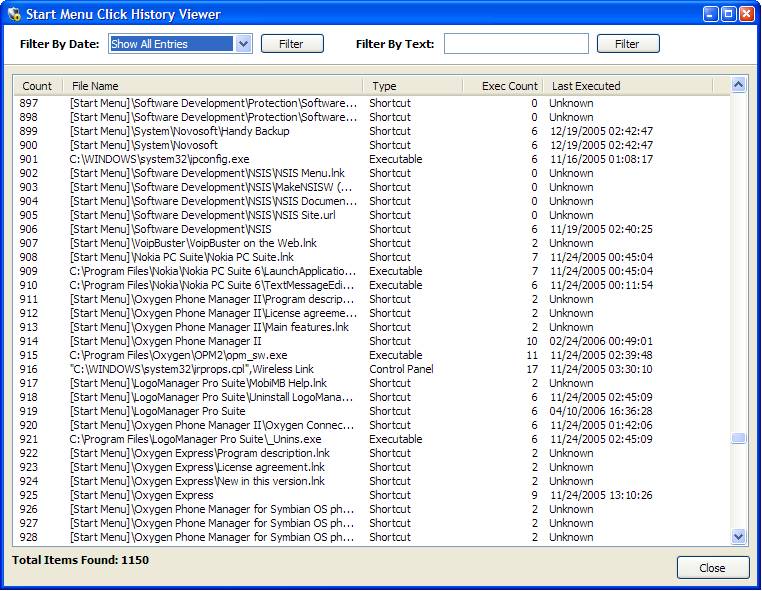Select row 907 VoipBuster on the Web.lnk
The width and height of the screenshot is (762, 591).
coord(372,243)
